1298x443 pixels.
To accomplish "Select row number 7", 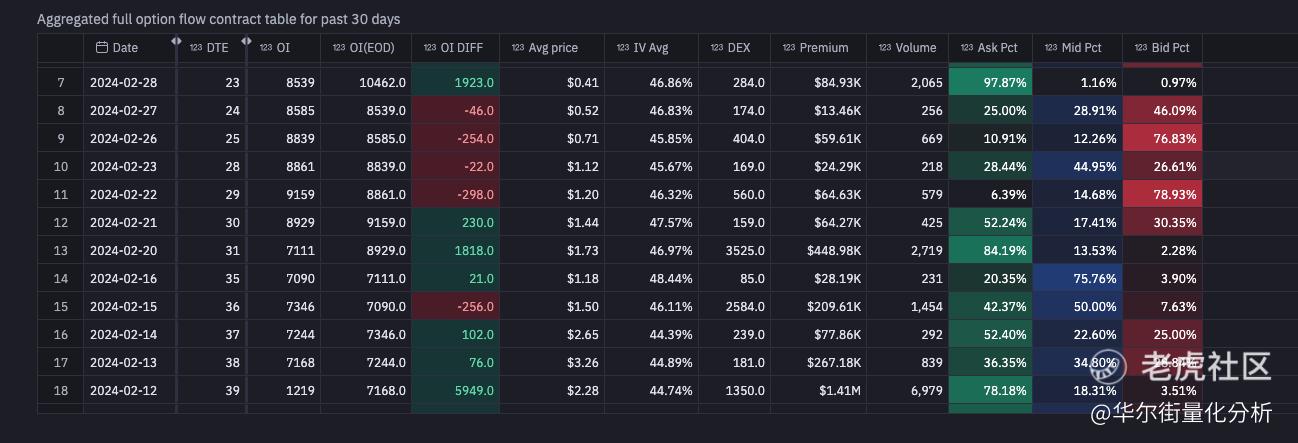I will click(61, 82).
